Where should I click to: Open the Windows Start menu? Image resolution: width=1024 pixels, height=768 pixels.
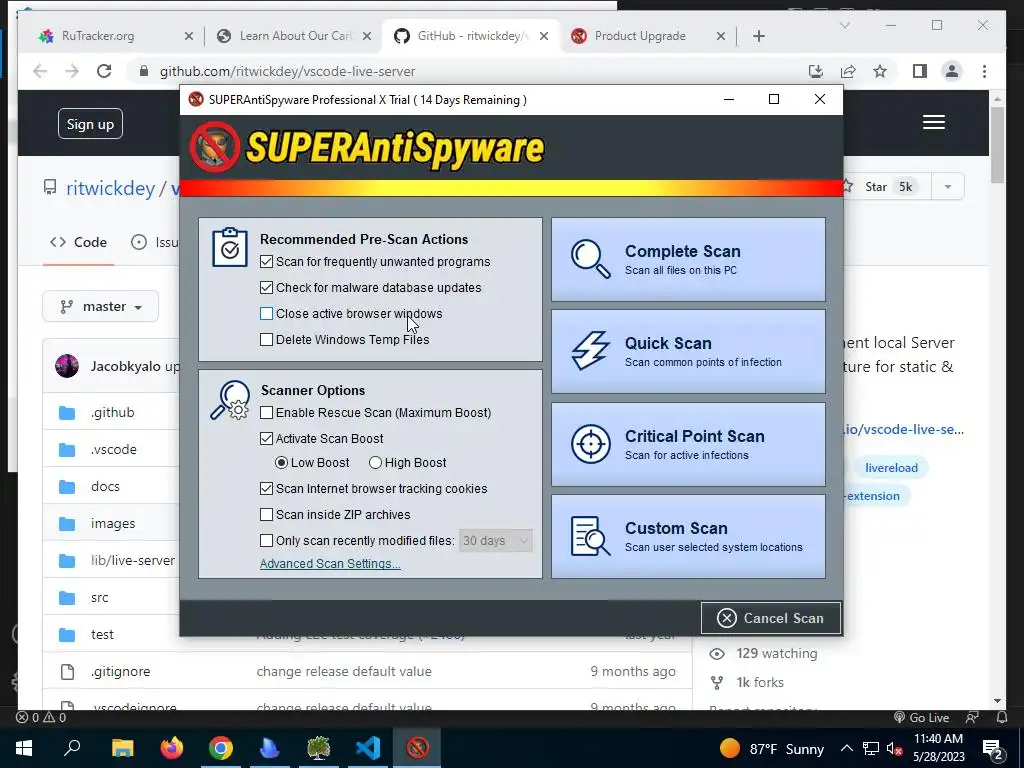(x=24, y=748)
